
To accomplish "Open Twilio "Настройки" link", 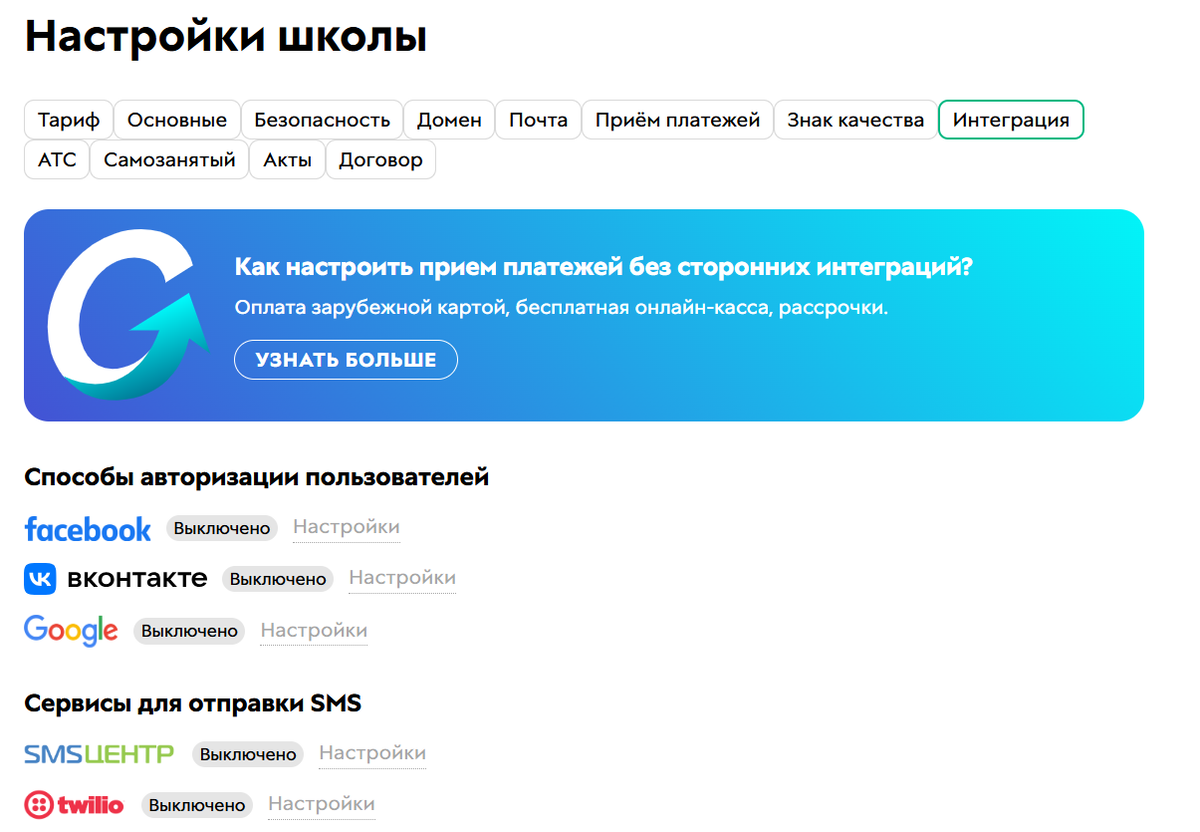I will (321, 804).
